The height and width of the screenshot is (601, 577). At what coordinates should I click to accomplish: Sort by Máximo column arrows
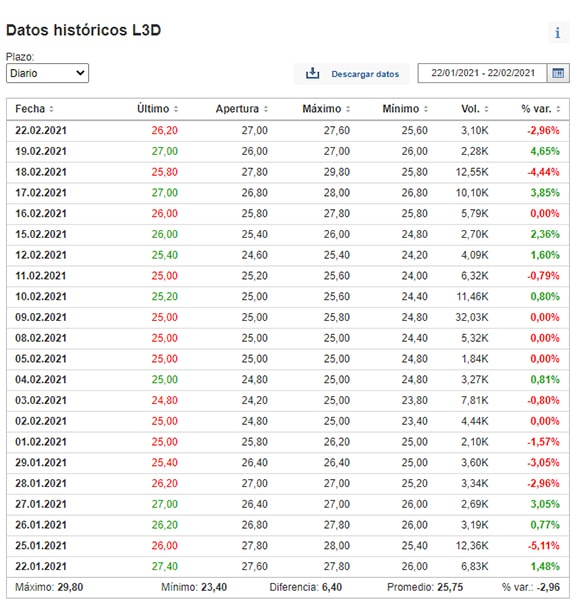tap(348, 109)
